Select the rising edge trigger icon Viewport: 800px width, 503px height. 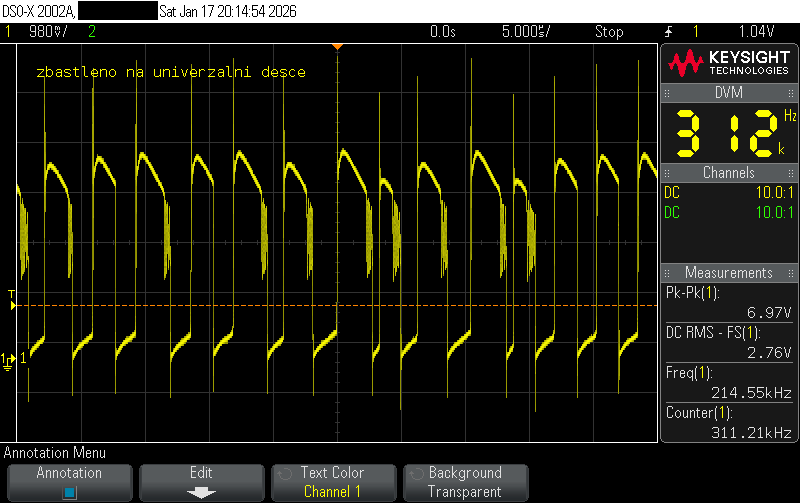pyautogui.click(x=669, y=32)
